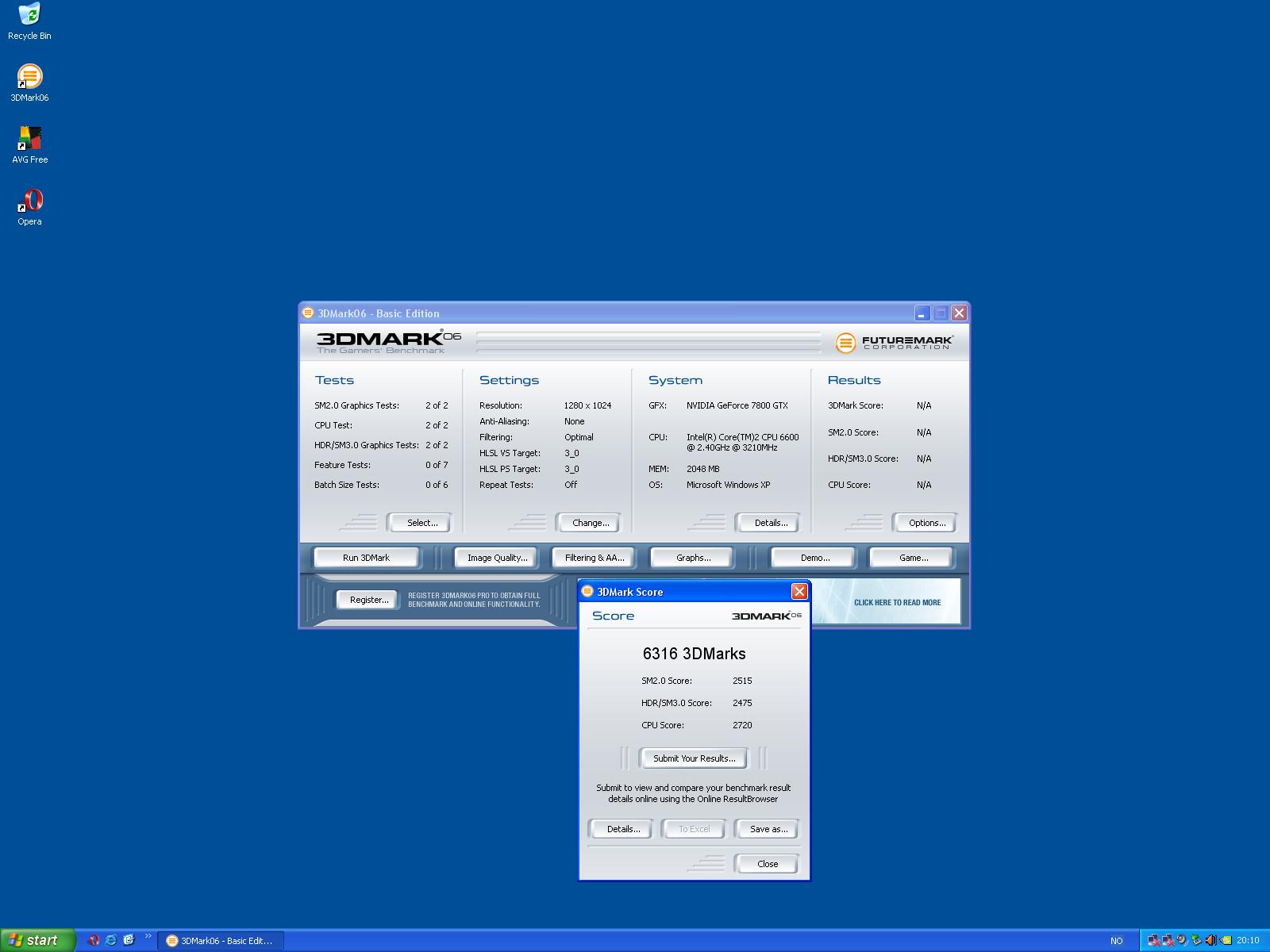Click the Run 3DMark button

click(x=366, y=558)
